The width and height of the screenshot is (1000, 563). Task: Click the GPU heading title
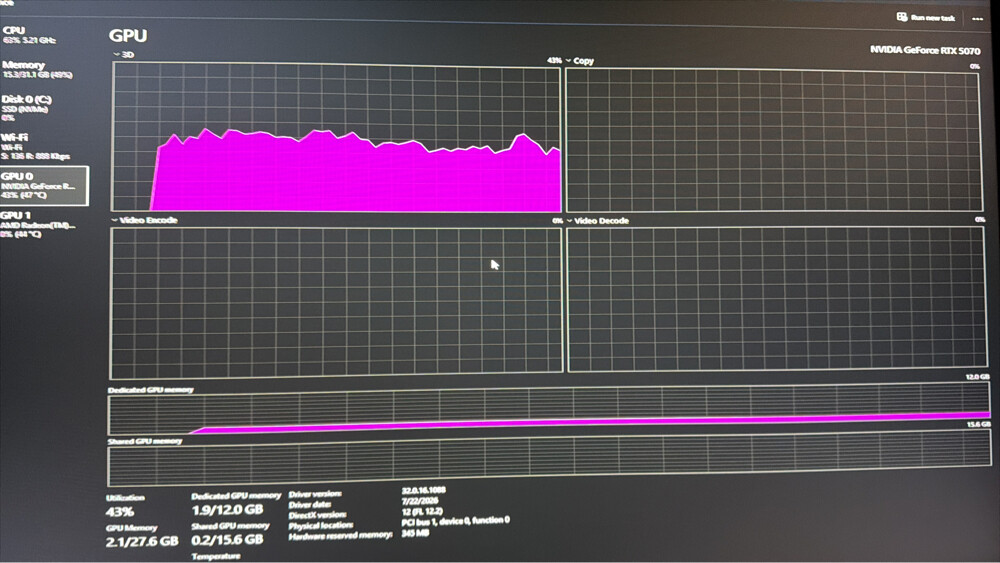tap(128, 36)
